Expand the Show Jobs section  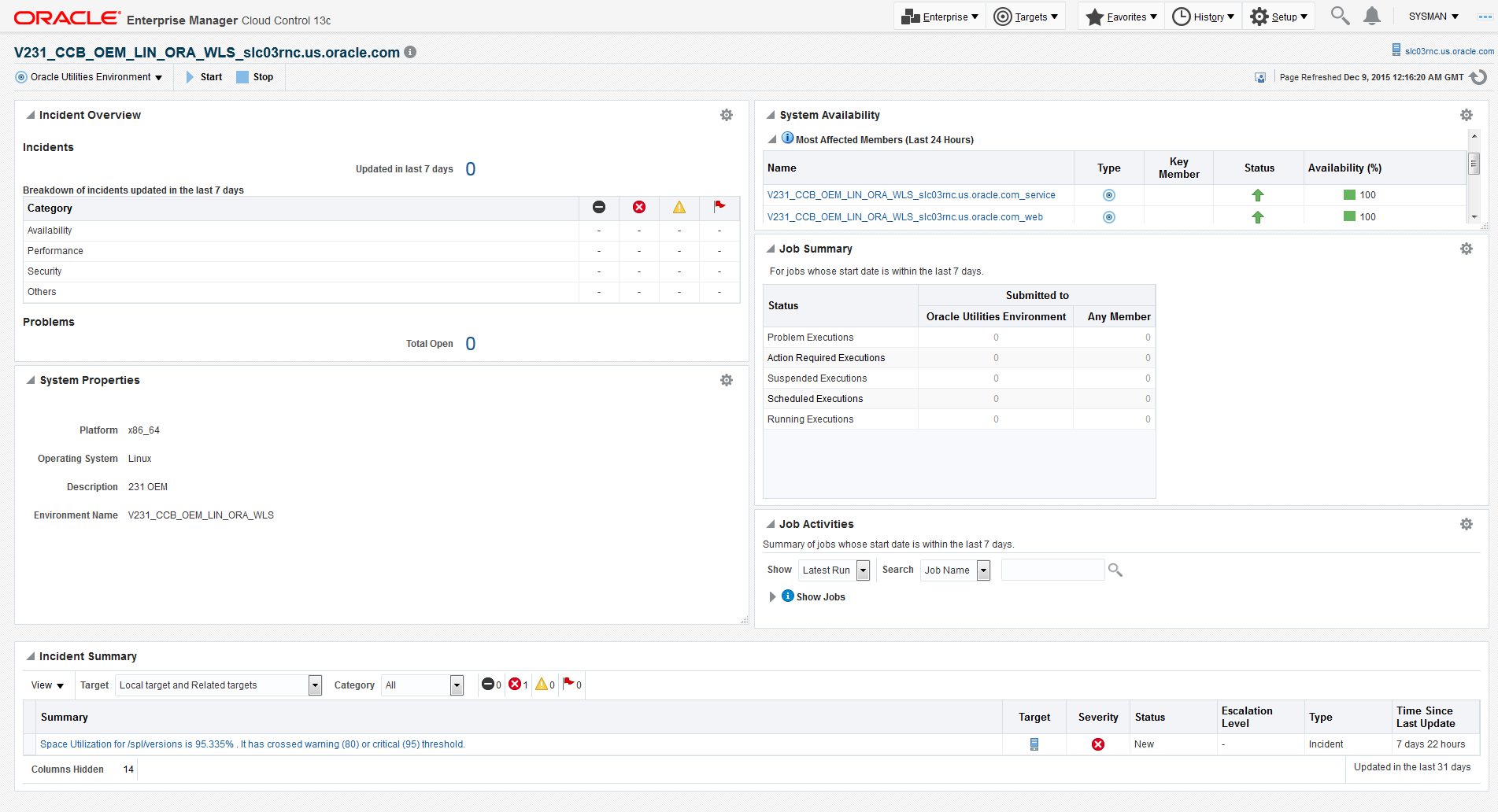772,596
